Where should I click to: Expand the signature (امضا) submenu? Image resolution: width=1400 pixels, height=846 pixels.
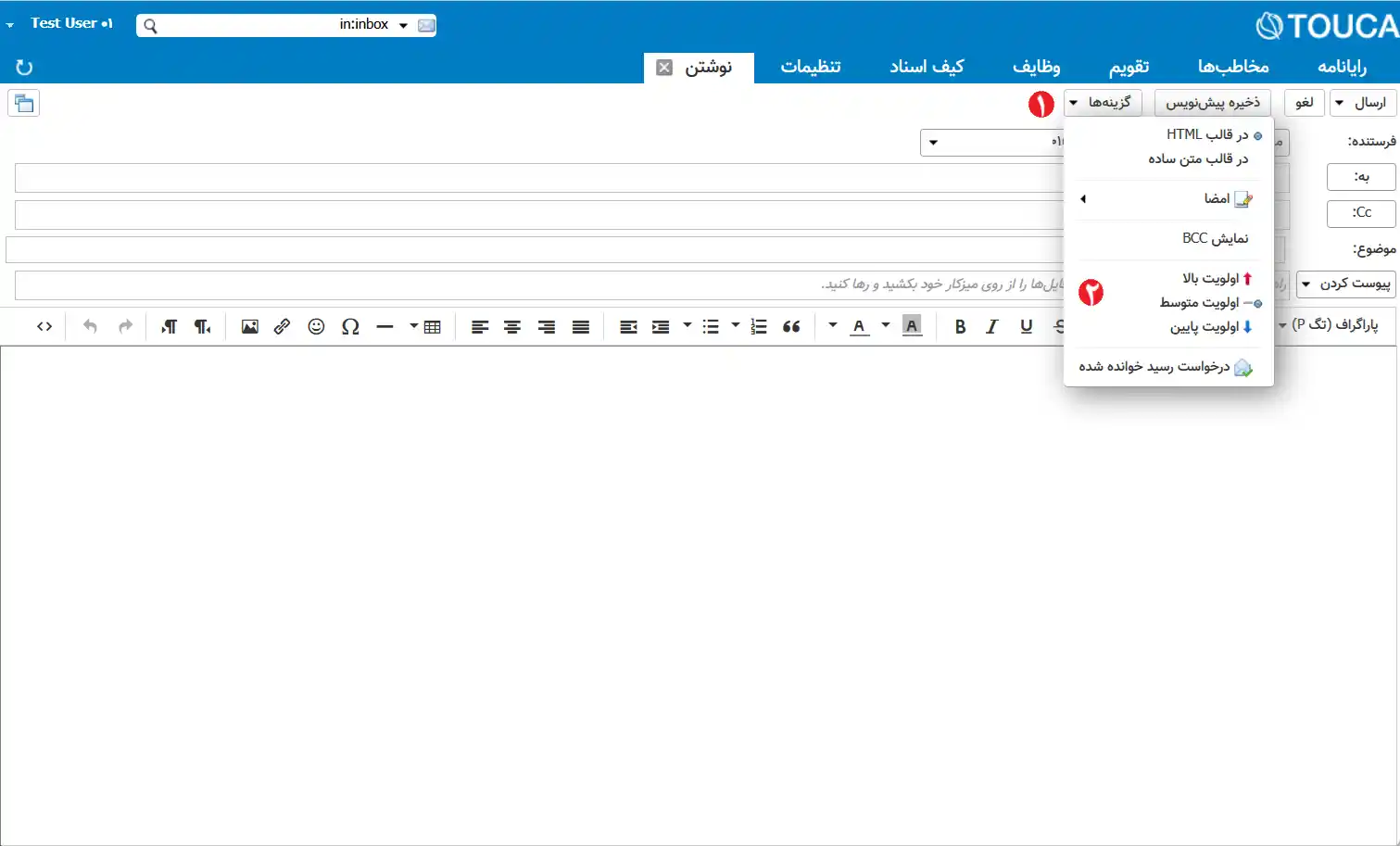coord(1168,198)
